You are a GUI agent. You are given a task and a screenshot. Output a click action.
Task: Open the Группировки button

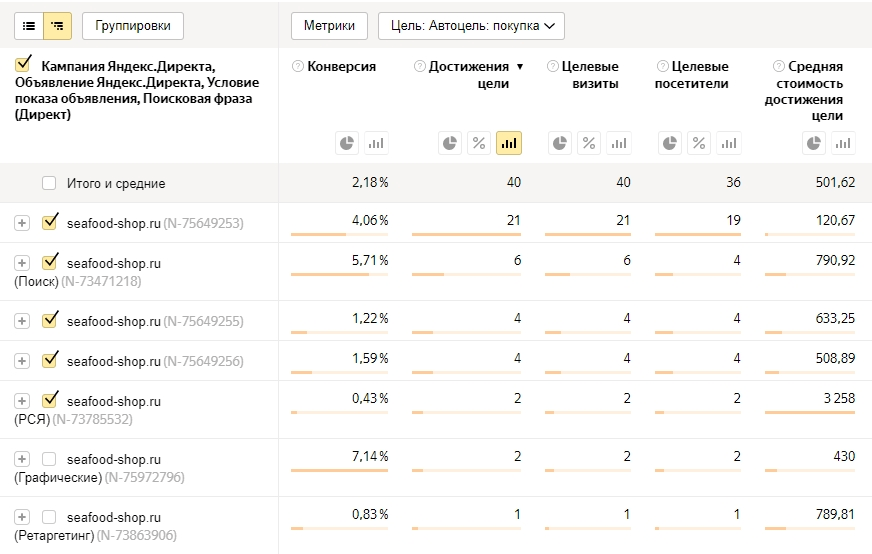click(133, 25)
